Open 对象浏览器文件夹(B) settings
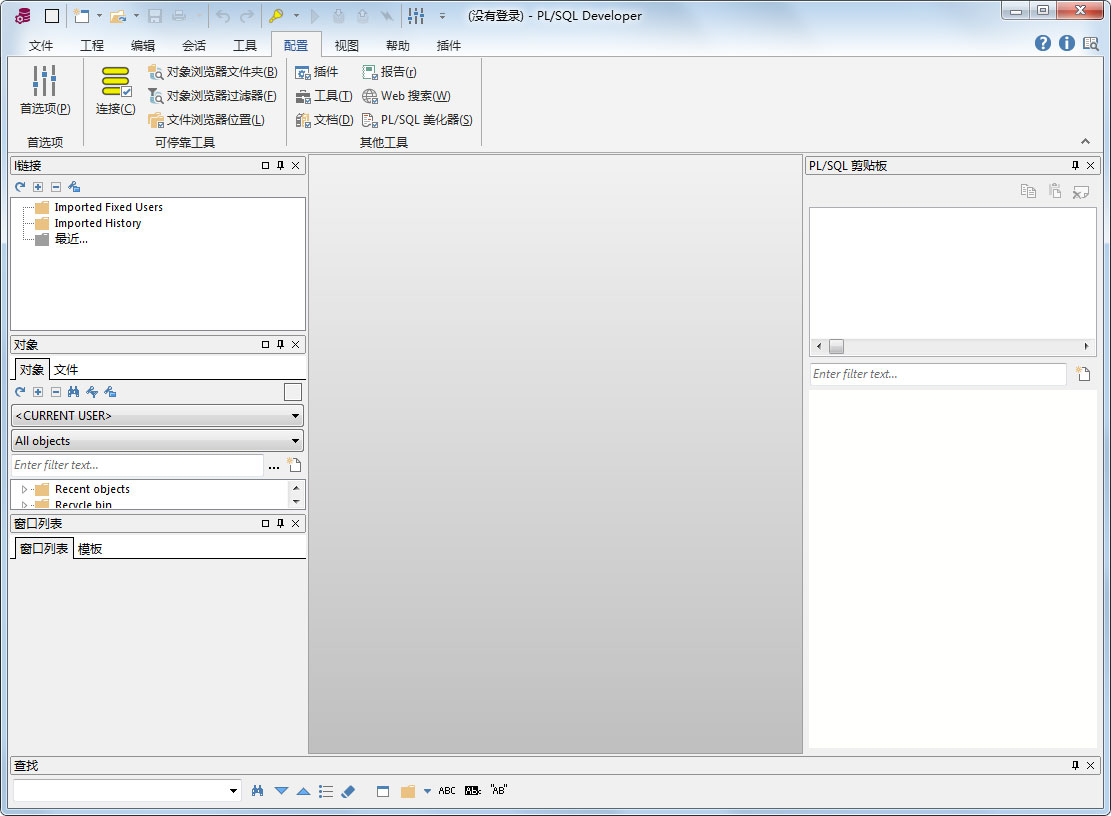Screen dimensions: 1111x816 212,72
